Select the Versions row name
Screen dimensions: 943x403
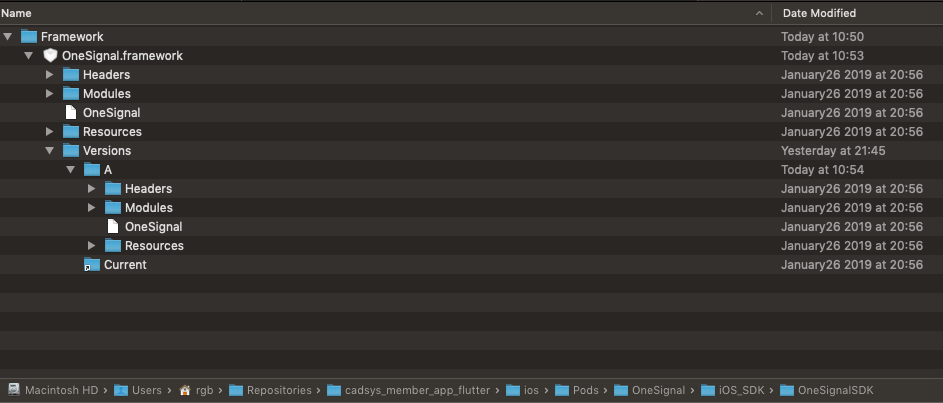click(107, 151)
